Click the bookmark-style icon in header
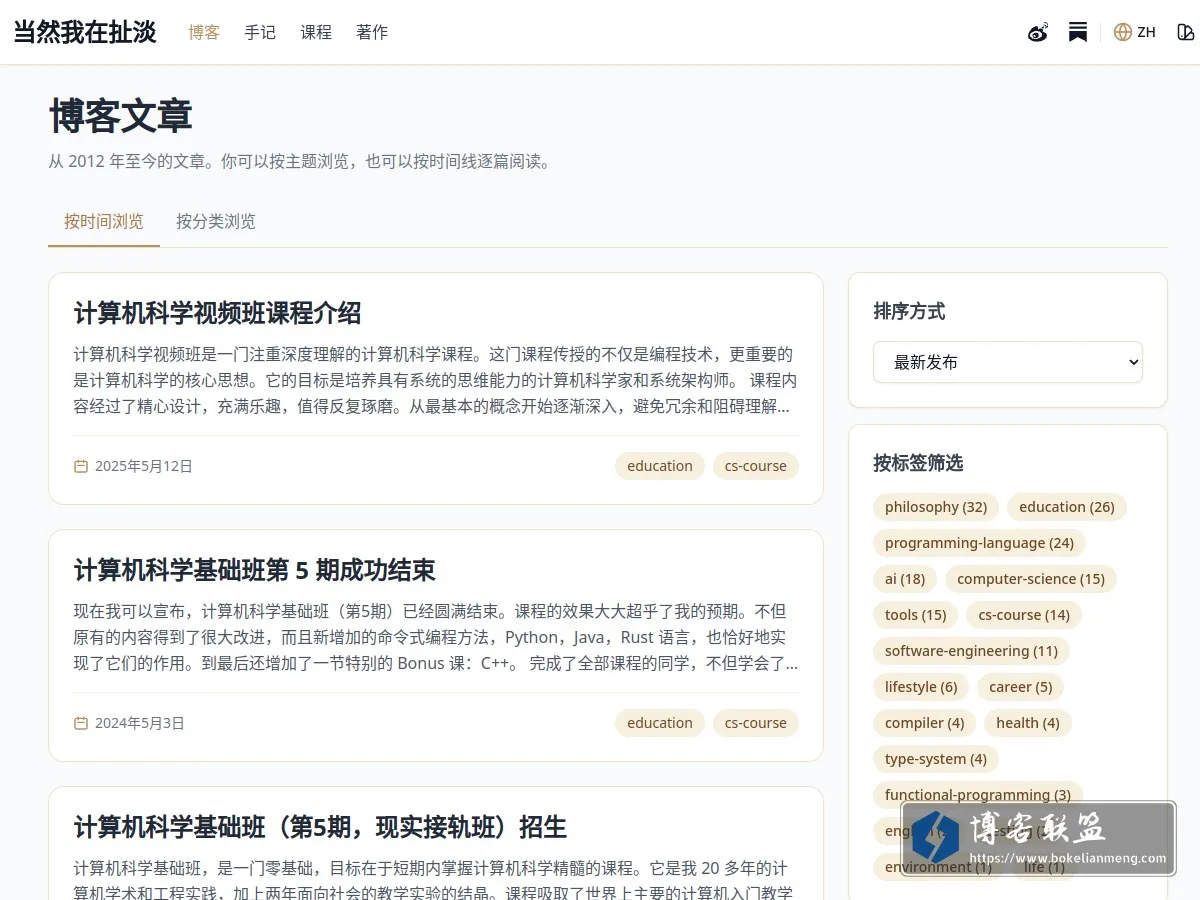The width and height of the screenshot is (1200, 900). coord(1078,32)
